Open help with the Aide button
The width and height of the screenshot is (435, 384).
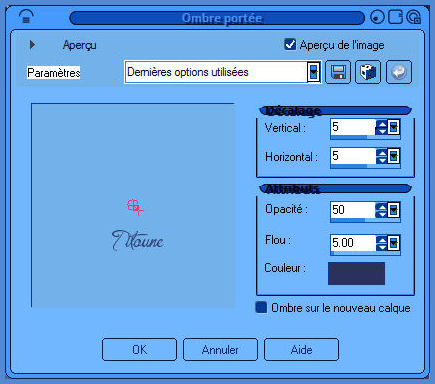click(x=301, y=350)
